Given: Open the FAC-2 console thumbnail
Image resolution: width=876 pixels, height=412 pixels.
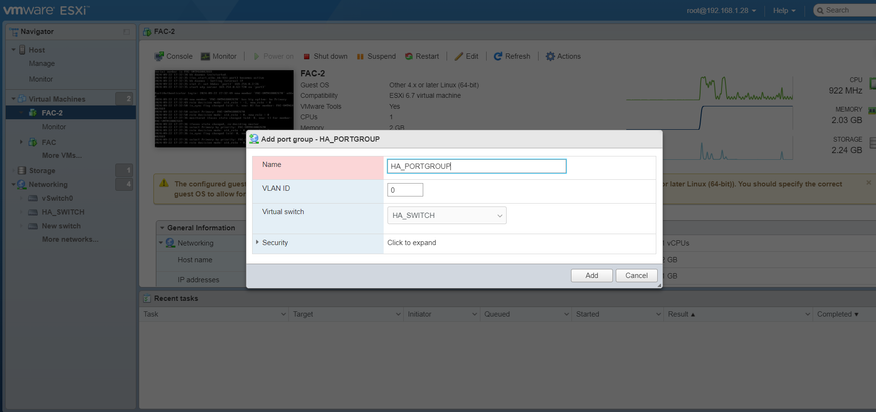Looking at the screenshot, I should tap(224, 108).
